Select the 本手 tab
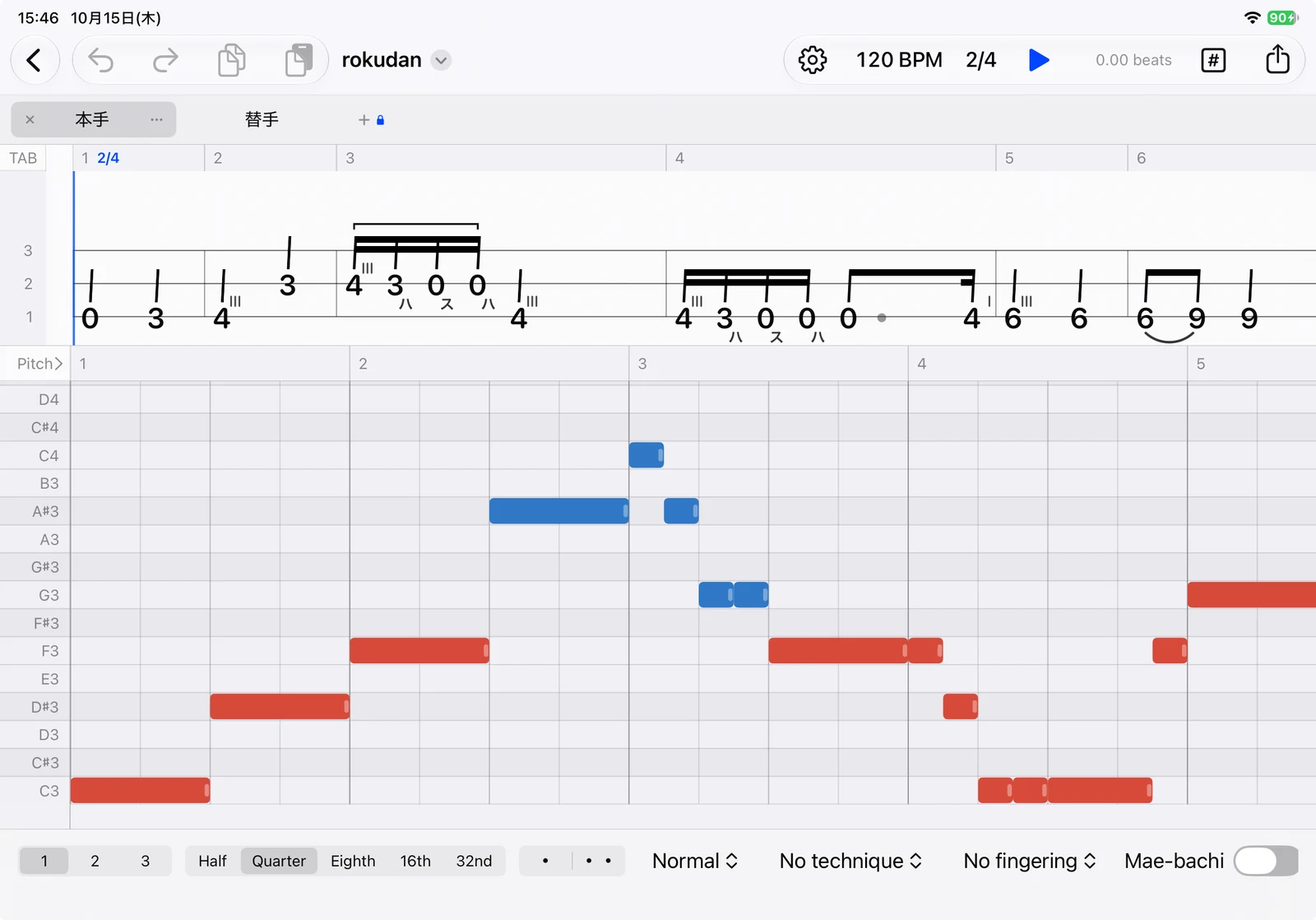The height and width of the screenshot is (920, 1316). 91,120
